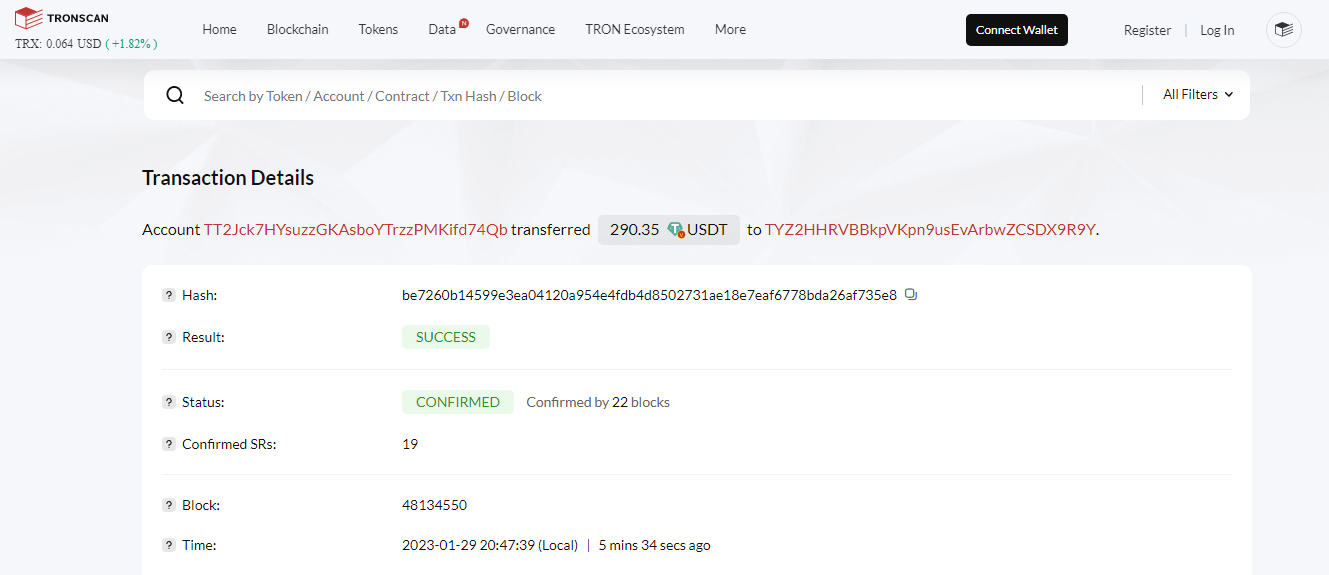Open the All Filters dropdown
This screenshot has width=1329, height=575.
(1198, 95)
